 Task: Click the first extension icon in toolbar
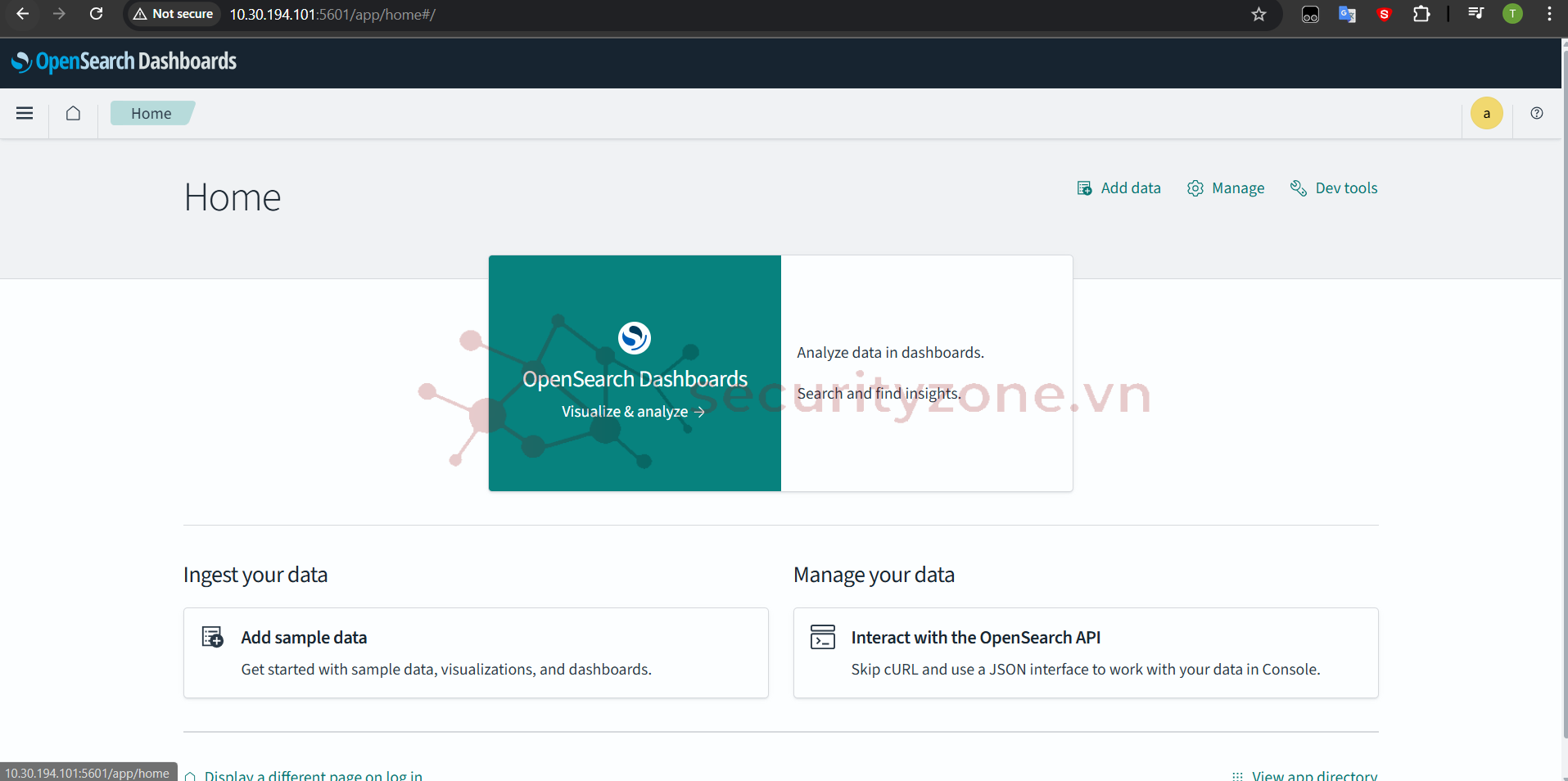click(x=1310, y=14)
